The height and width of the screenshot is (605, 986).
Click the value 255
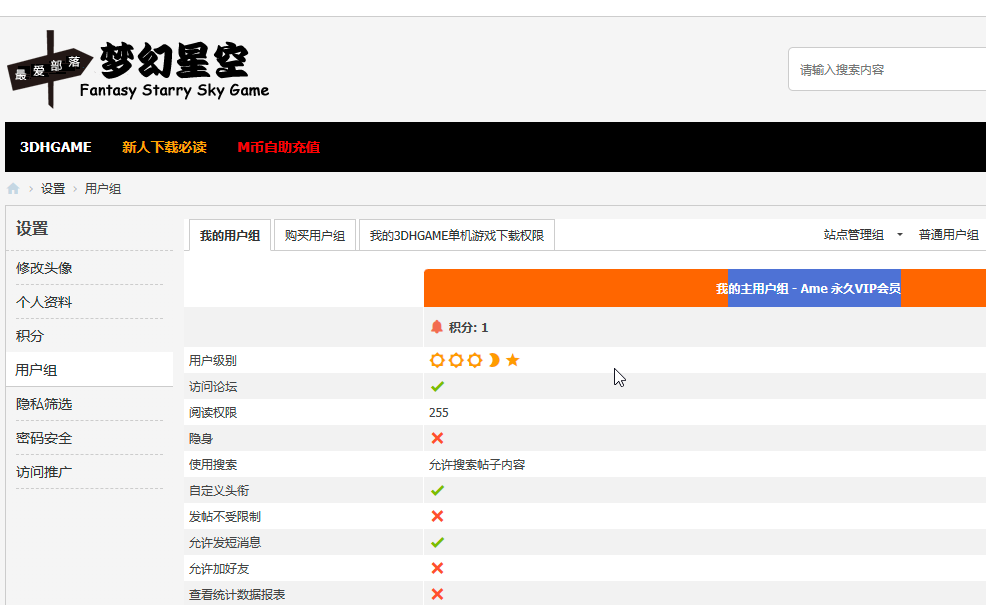[439, 413]
